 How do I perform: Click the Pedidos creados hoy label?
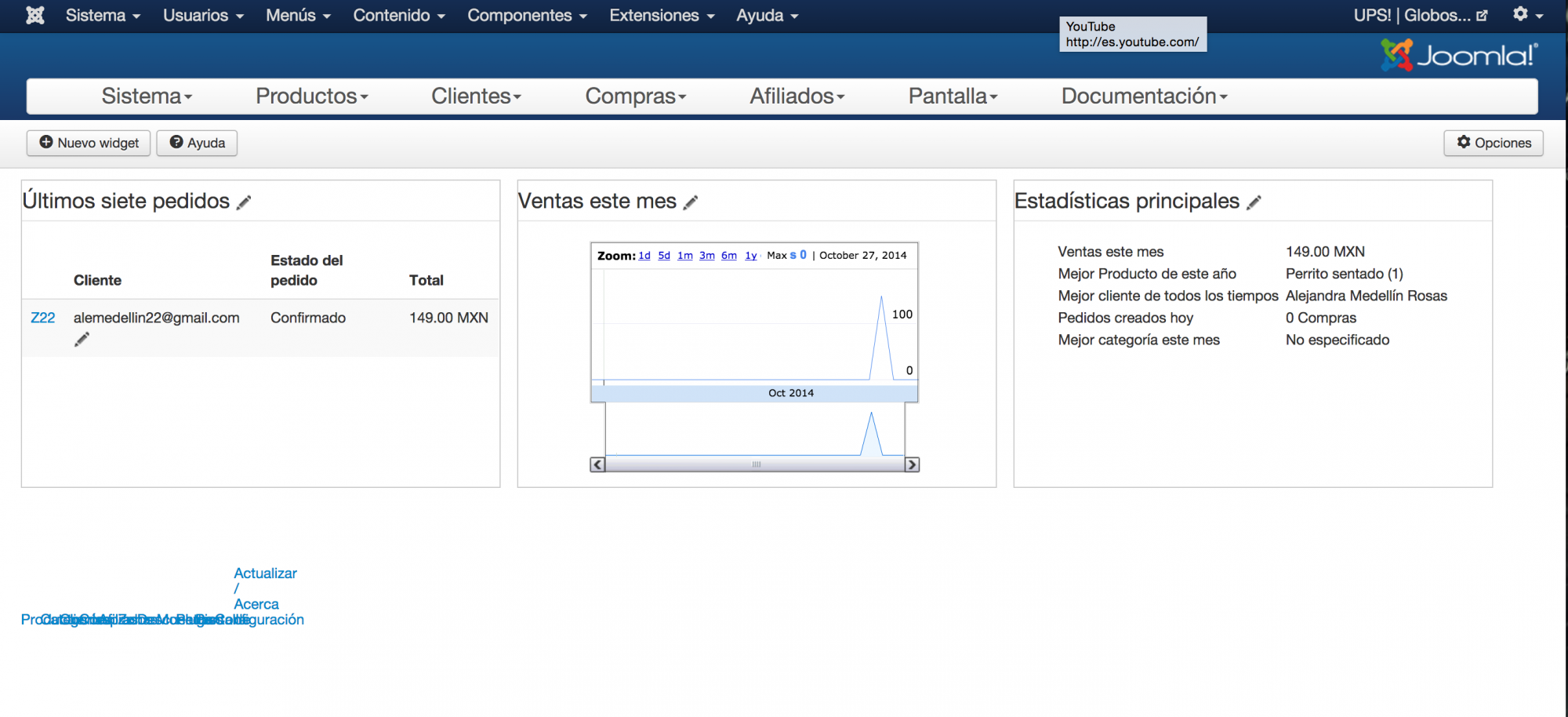pyautogui.click(x=1126, y=318)
